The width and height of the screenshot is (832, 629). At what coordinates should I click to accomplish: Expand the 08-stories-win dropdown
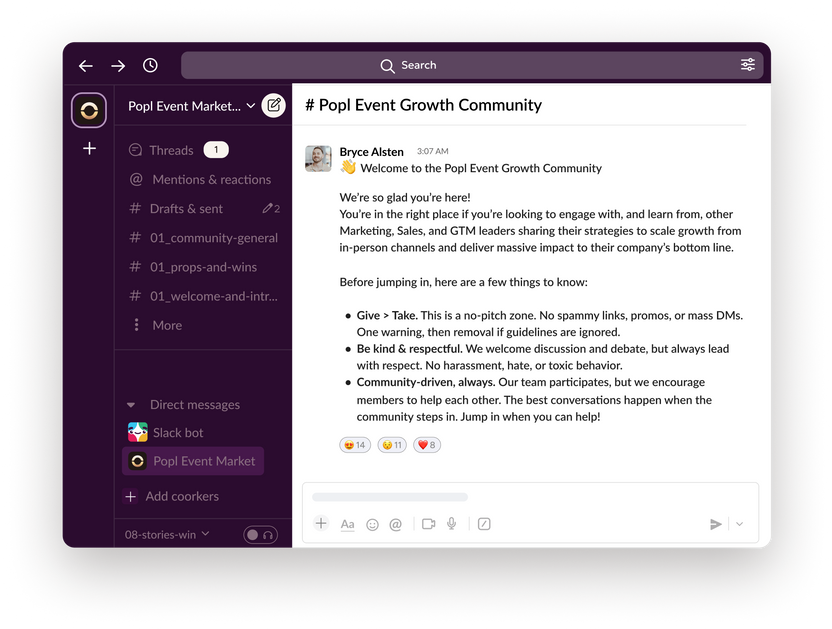coord(167,535)
